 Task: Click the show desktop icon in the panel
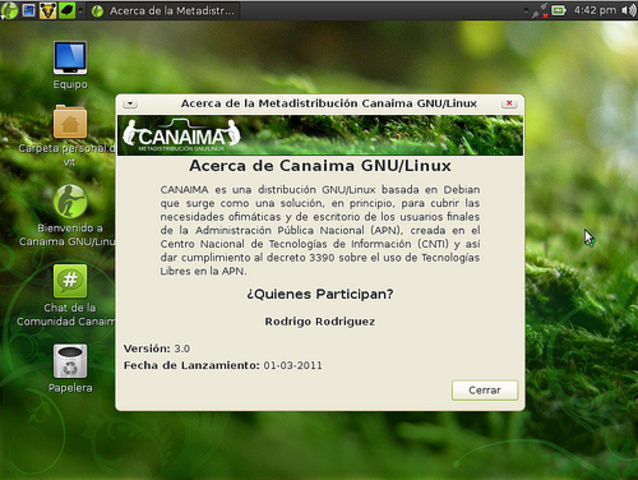[28, 11]
